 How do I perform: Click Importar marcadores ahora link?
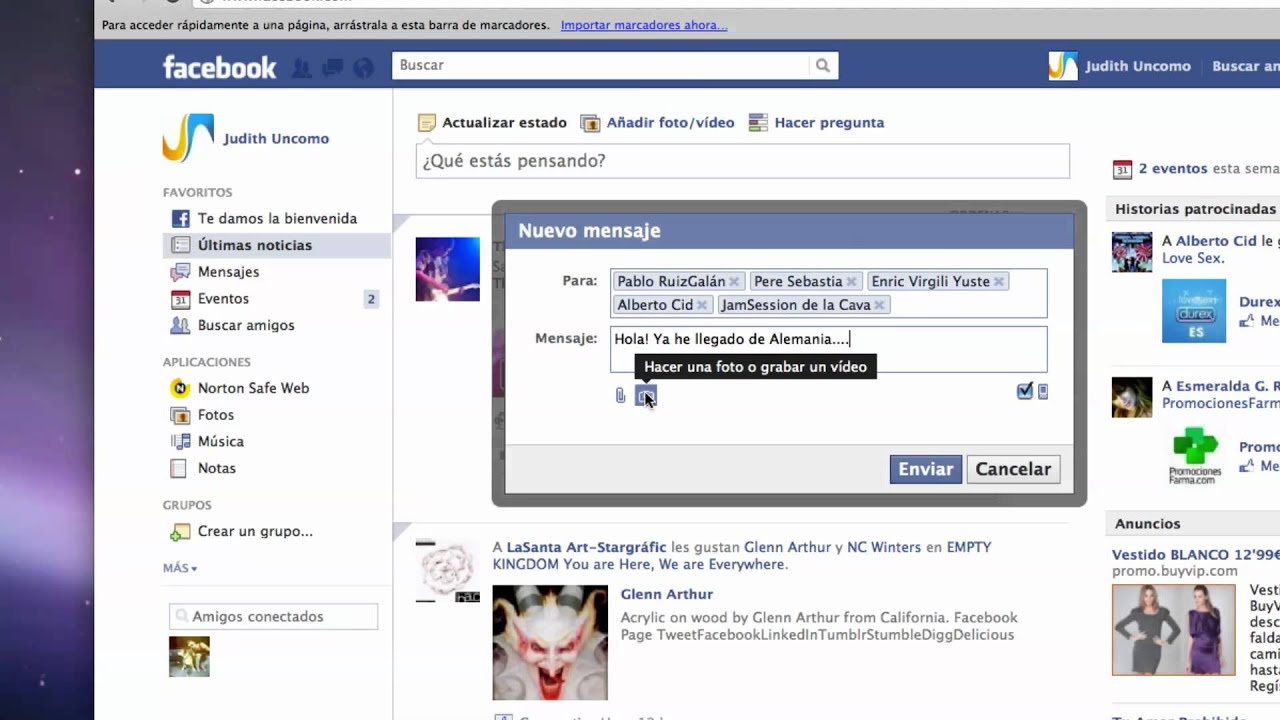pos(644,25)
